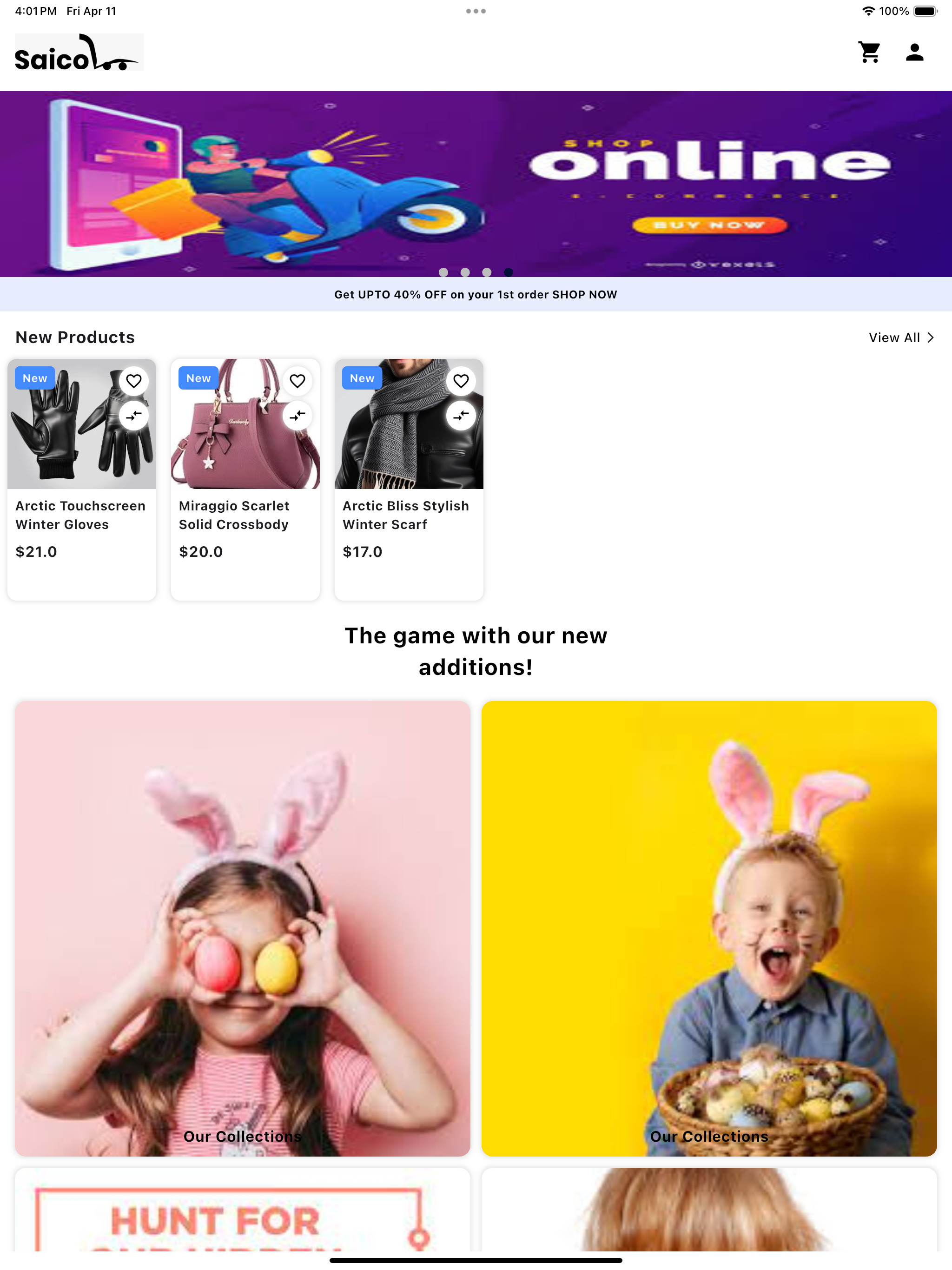Compare the Arctic Touchscreen Winter Gloves
Viewport: 952px width, 1270px height.
[134, 415]
